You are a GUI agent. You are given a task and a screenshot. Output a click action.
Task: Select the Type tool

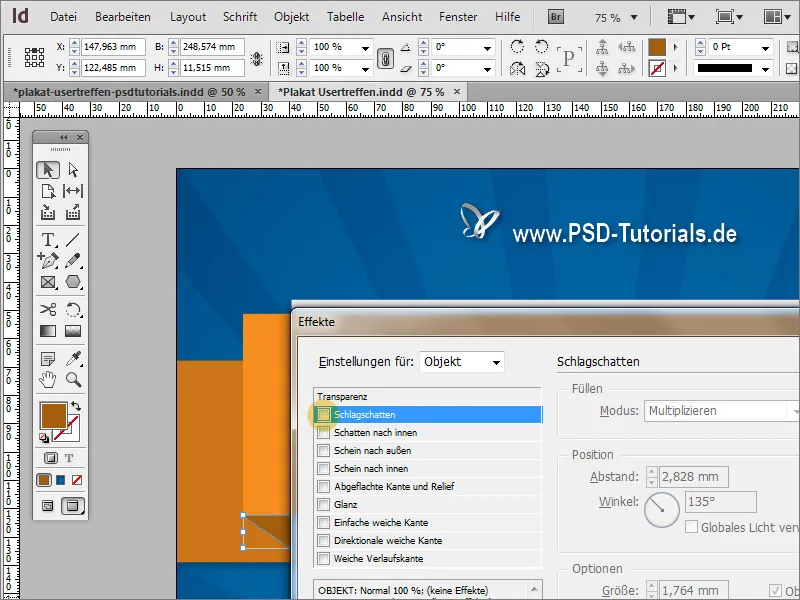(48, 239)
